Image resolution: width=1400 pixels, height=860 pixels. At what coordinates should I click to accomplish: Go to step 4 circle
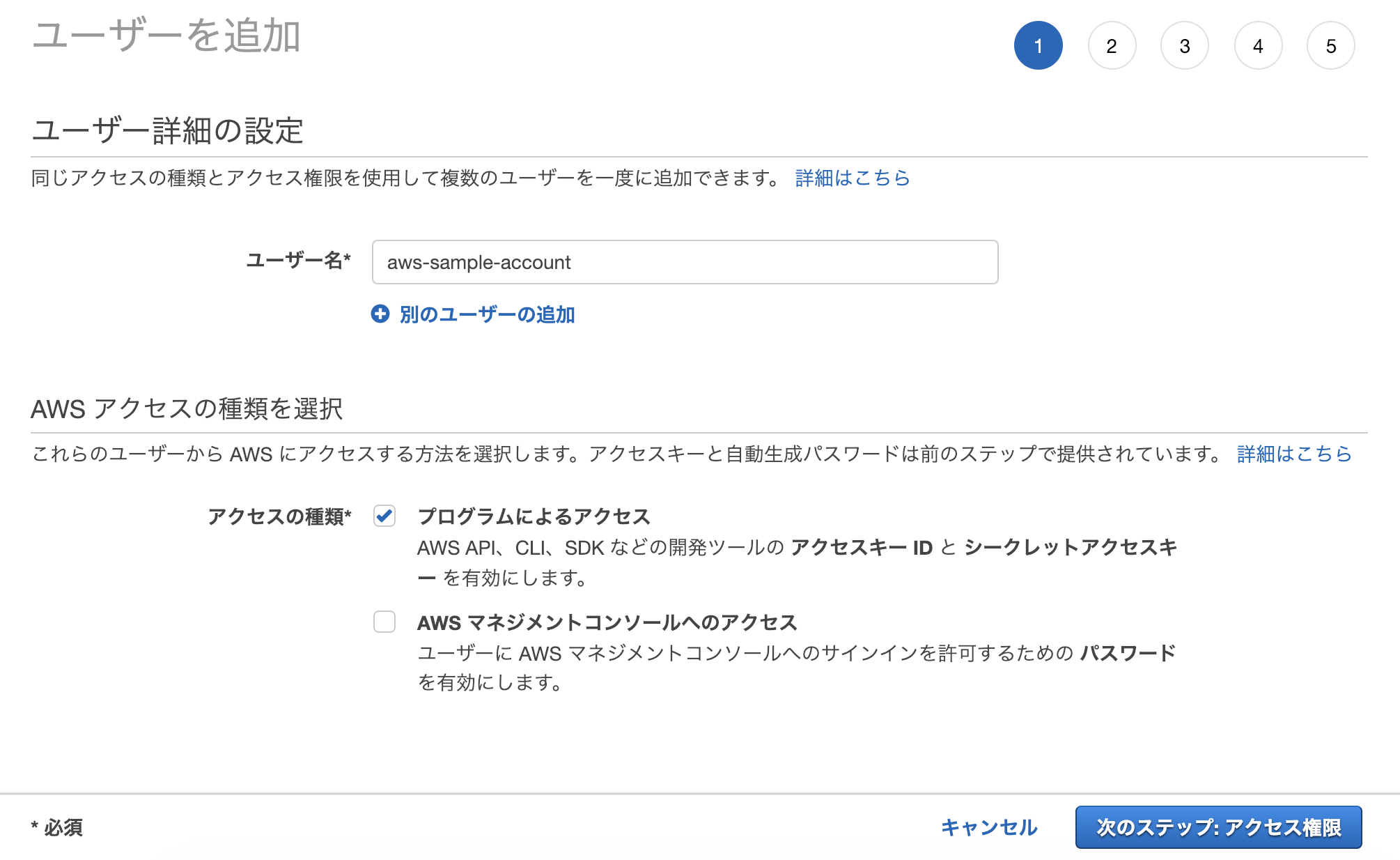(x=1258, y=46)
